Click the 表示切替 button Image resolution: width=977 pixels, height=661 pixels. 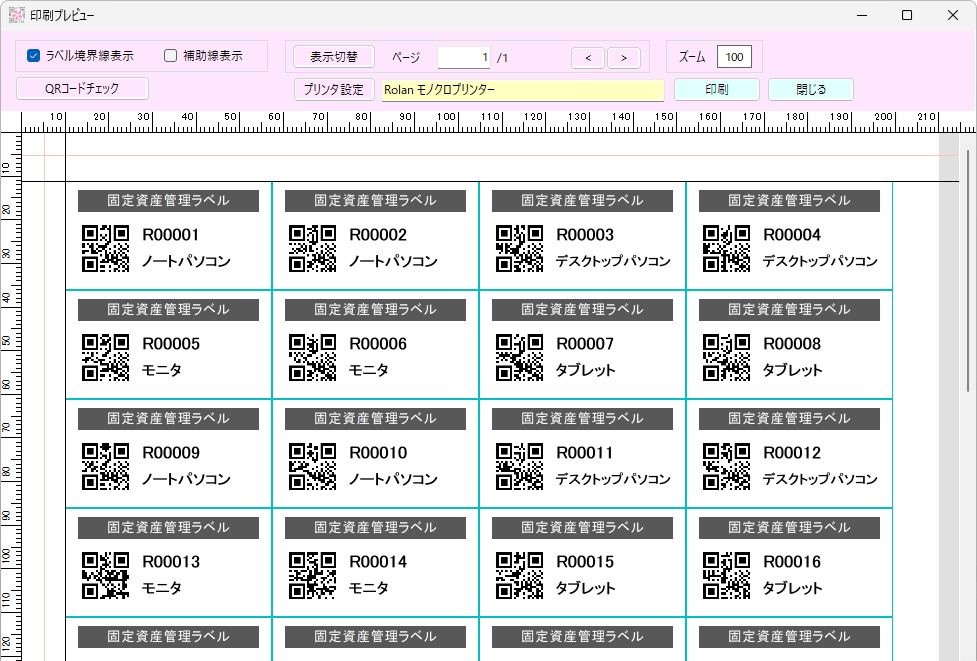(332, 56)
